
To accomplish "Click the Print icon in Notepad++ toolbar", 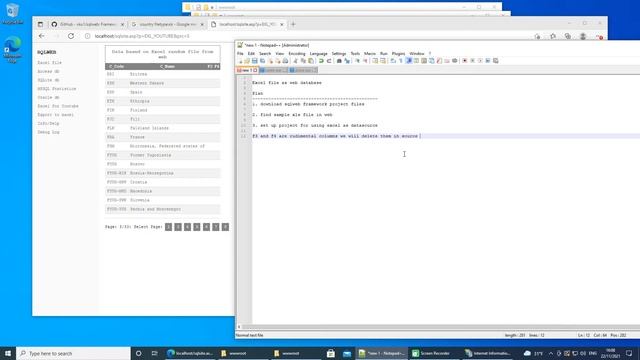I will pyautogui.click(x=285, y=61).
